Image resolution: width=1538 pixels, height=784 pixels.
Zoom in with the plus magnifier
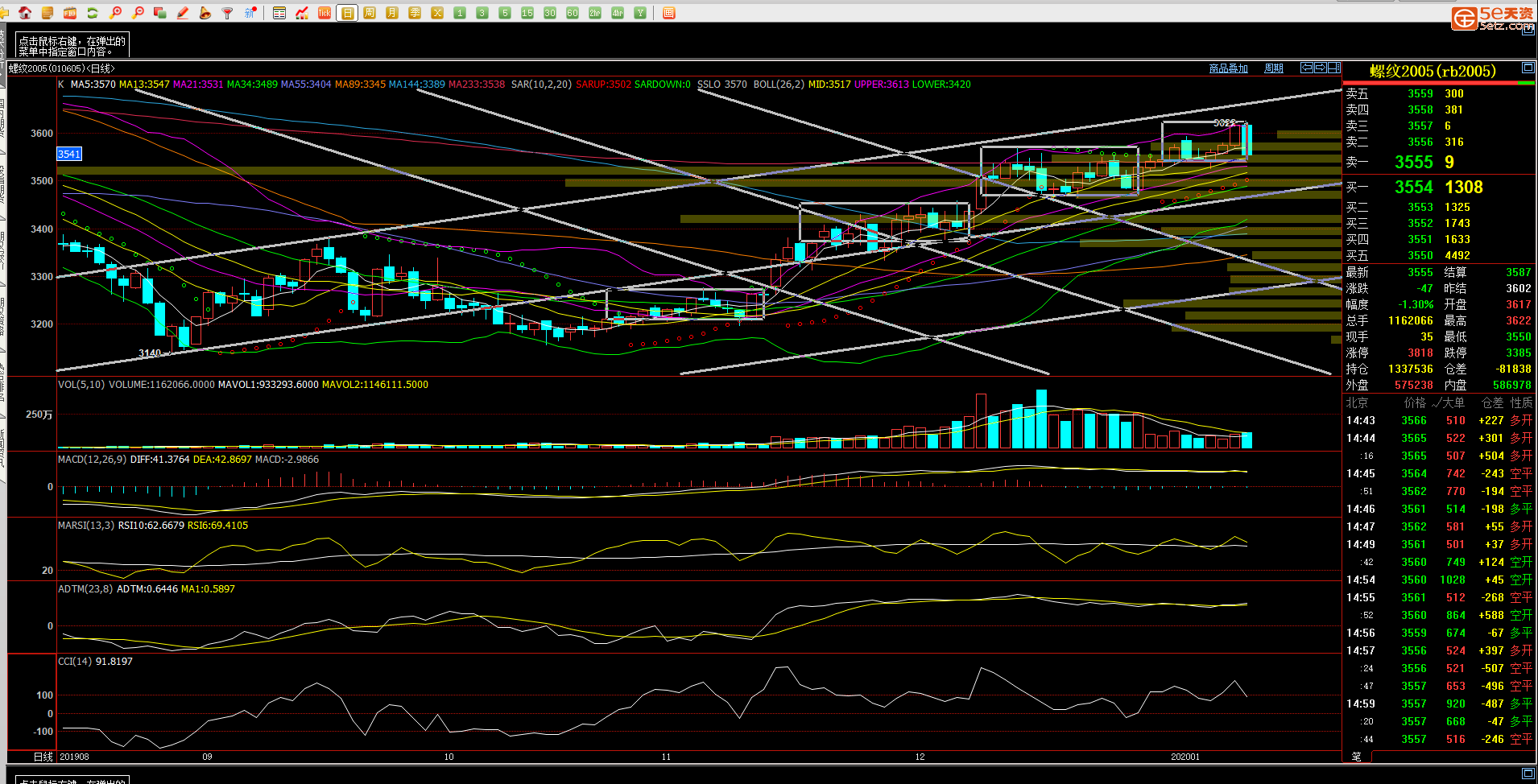coord(116,13)
